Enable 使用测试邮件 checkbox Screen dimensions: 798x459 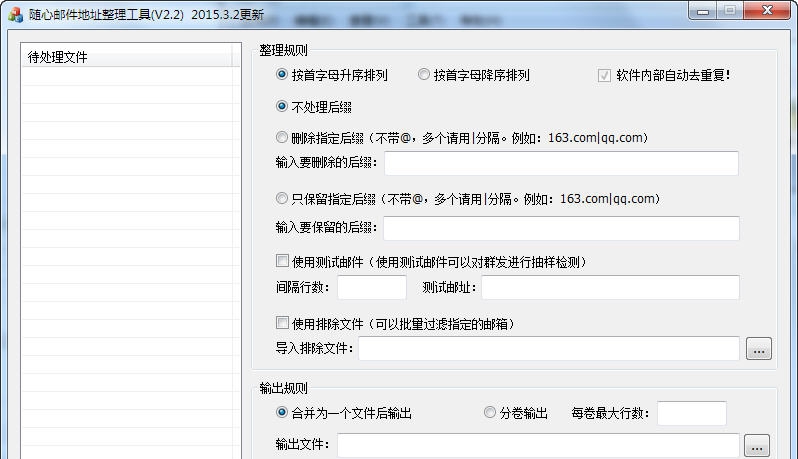click(282, 261)
